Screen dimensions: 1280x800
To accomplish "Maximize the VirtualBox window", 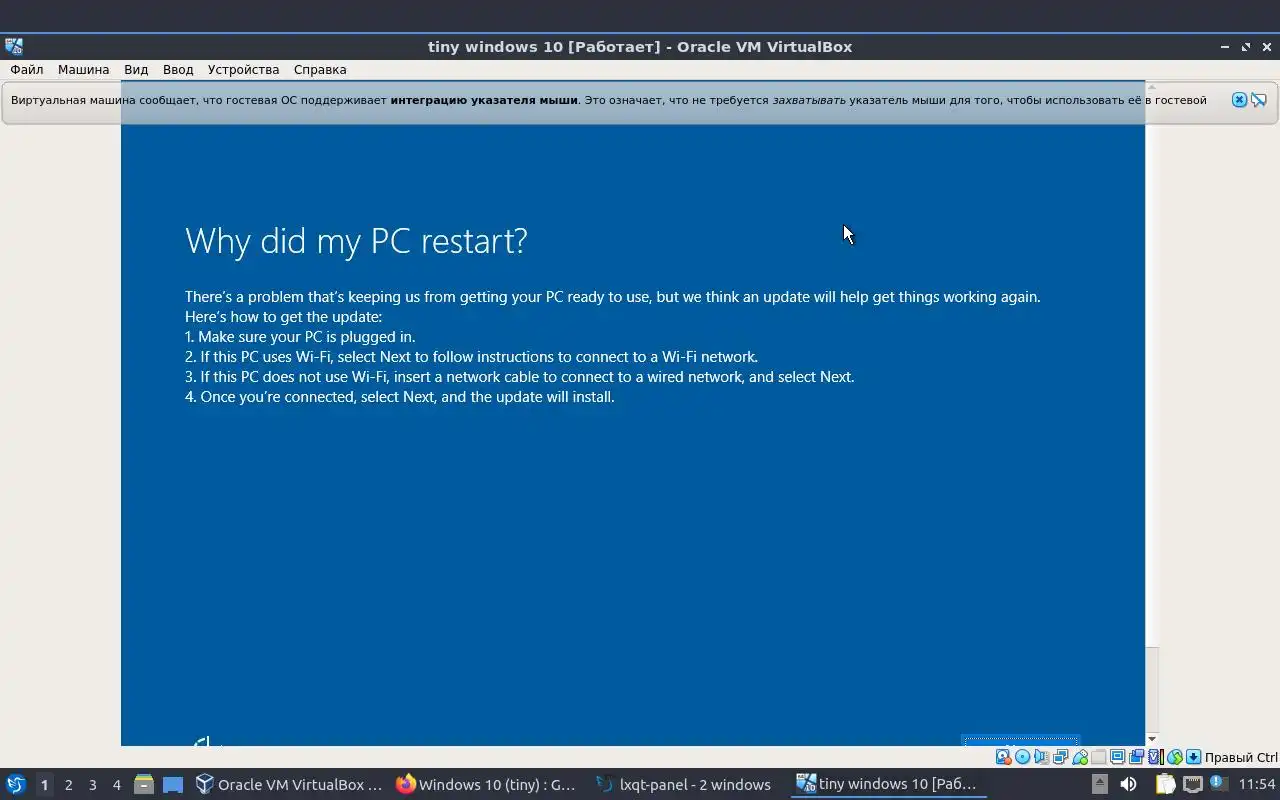I will click(x=1246, y=46).
